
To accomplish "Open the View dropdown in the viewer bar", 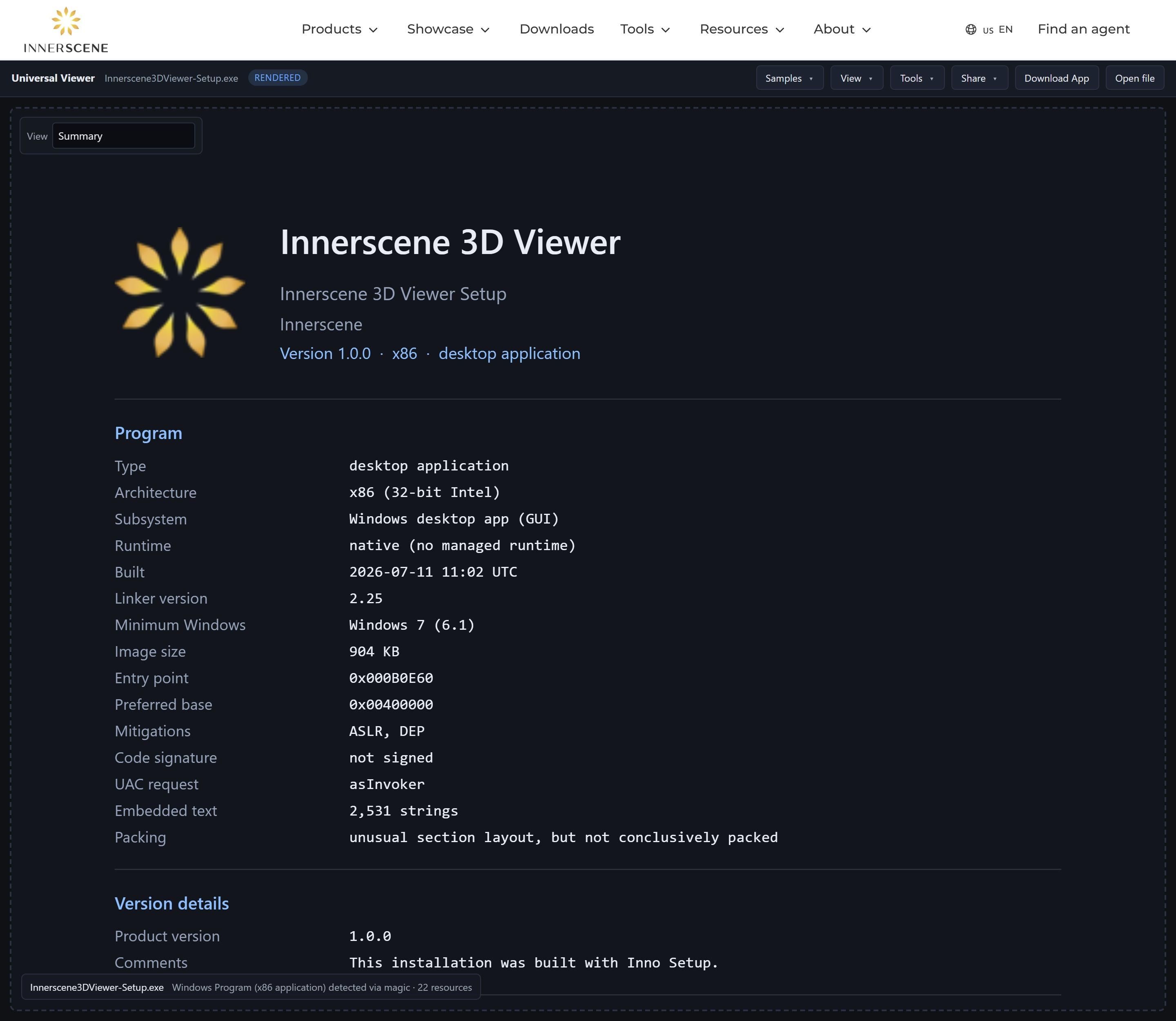I will (857, 78).
